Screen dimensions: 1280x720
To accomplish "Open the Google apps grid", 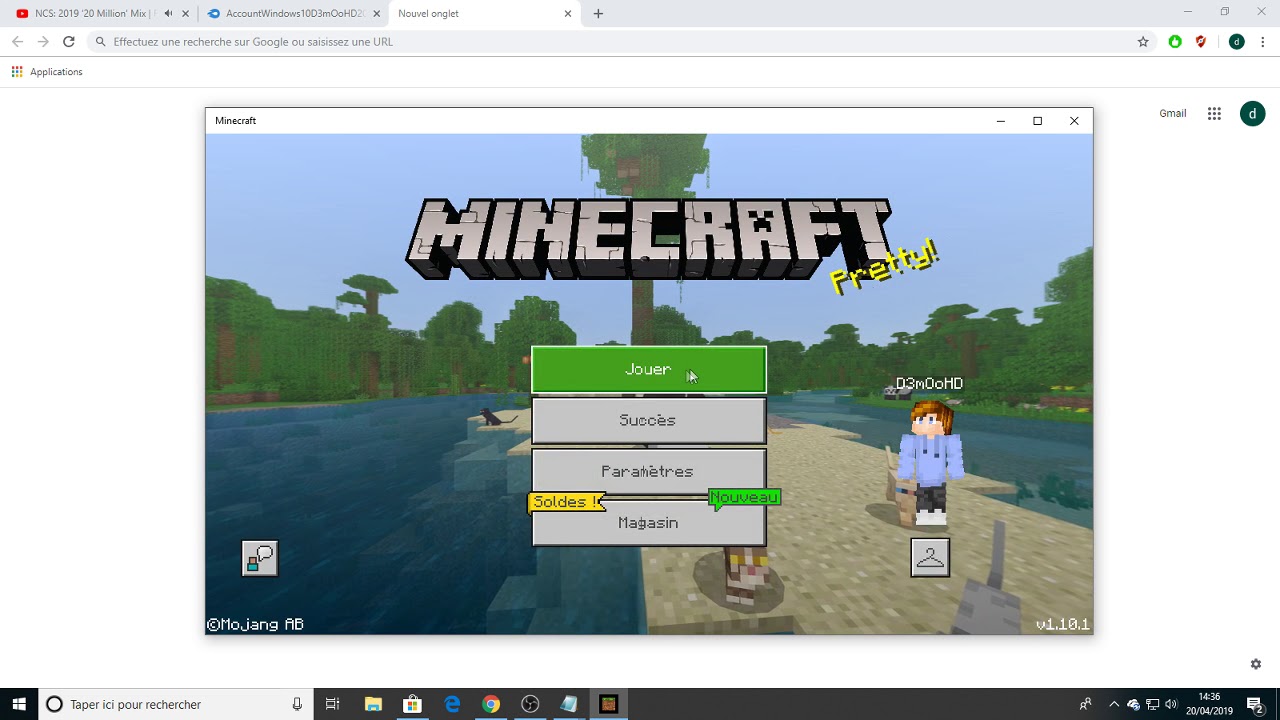I will [1214, 114].
